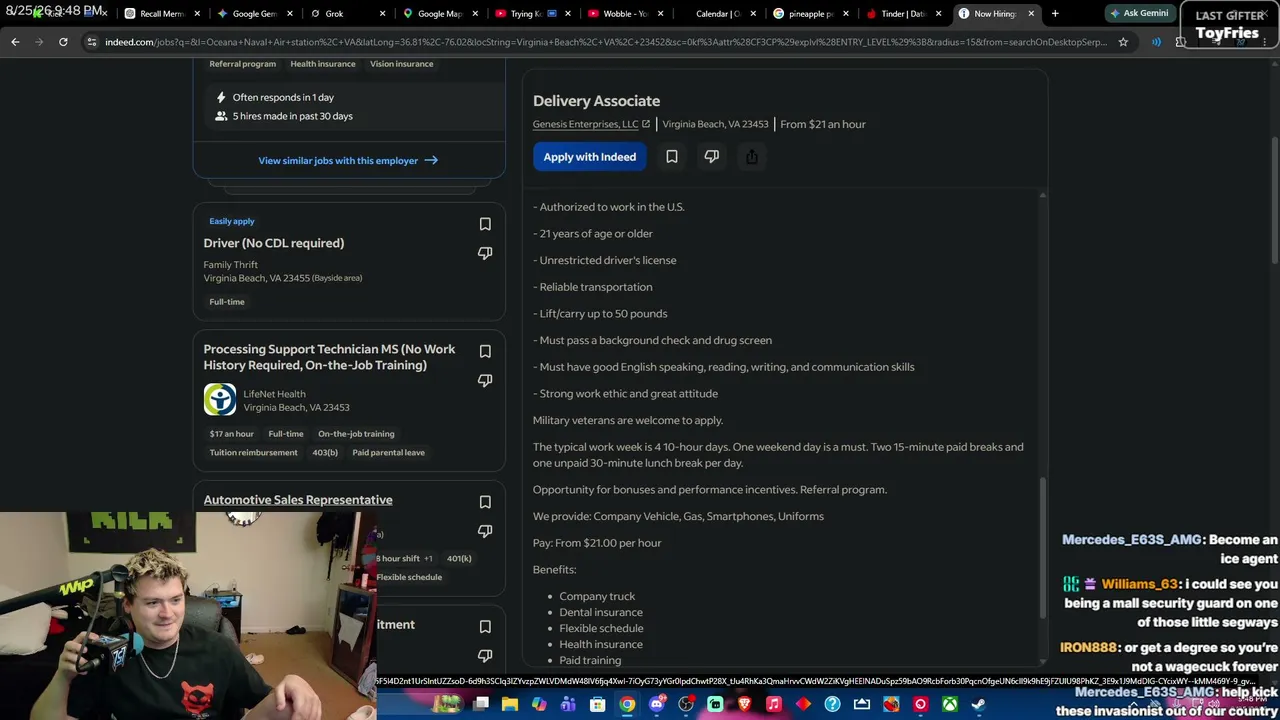Launch Steam from the taskbar
Screen dimensions: 1280x720
pyautogui.click(x=978, y=704)
